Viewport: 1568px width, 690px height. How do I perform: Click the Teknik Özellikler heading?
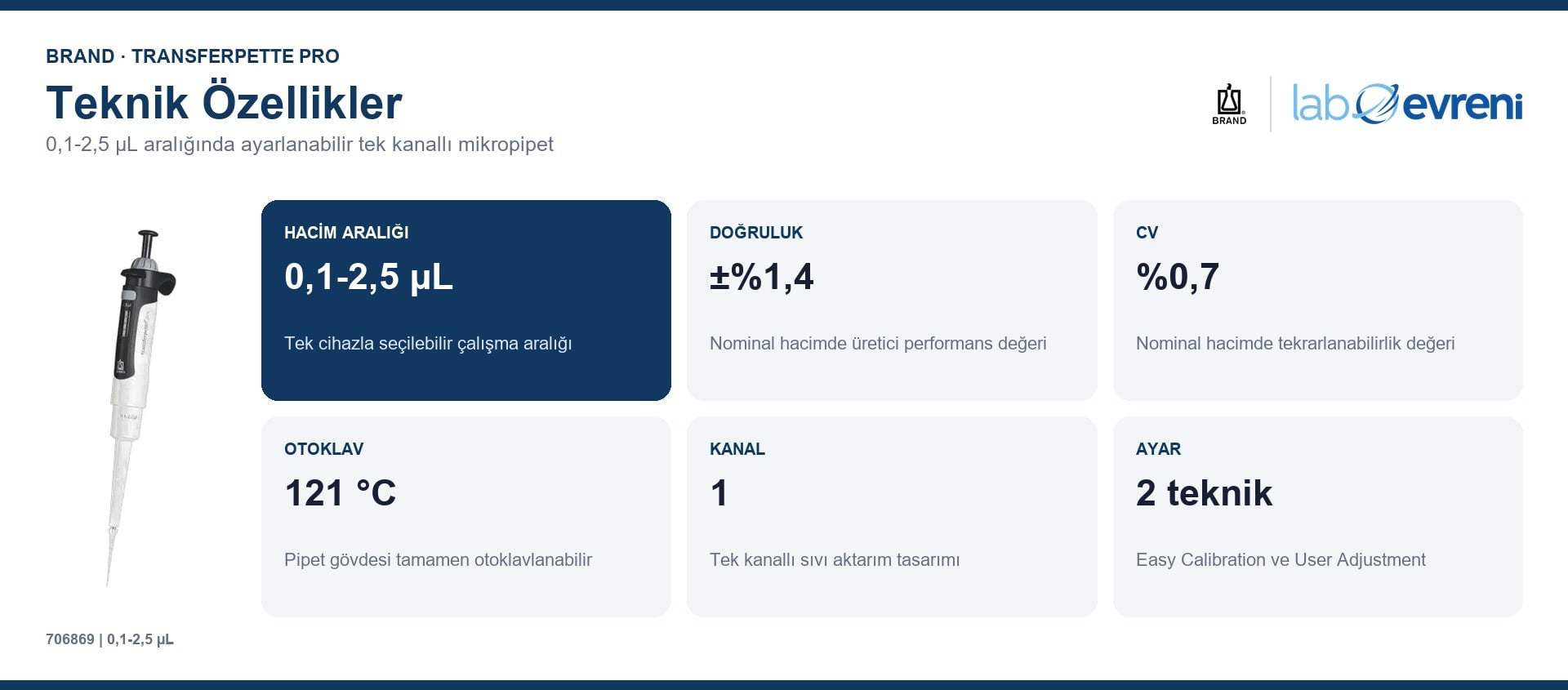[224, 103]
